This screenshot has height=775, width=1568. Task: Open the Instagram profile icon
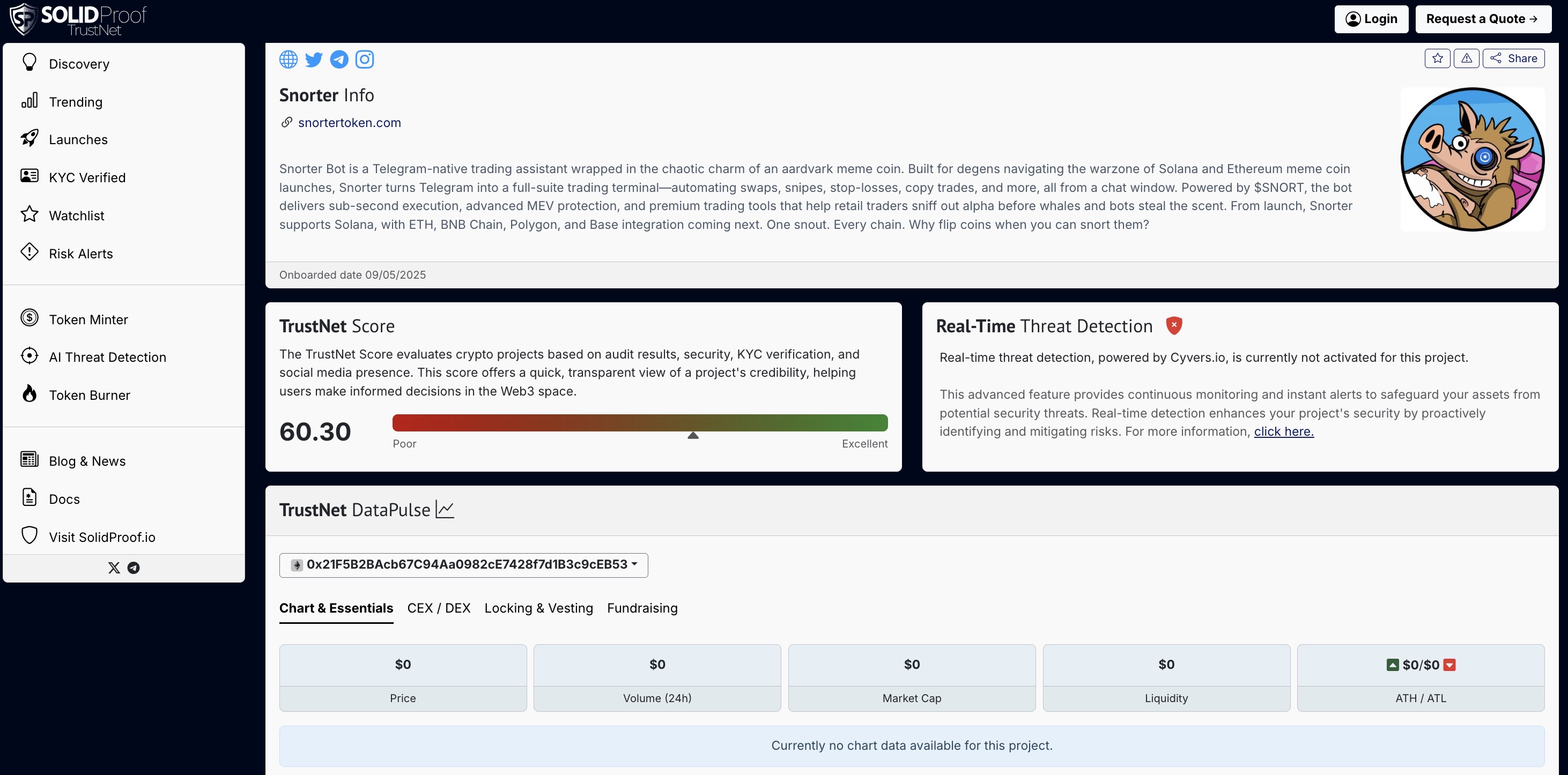tap(365, 59)
